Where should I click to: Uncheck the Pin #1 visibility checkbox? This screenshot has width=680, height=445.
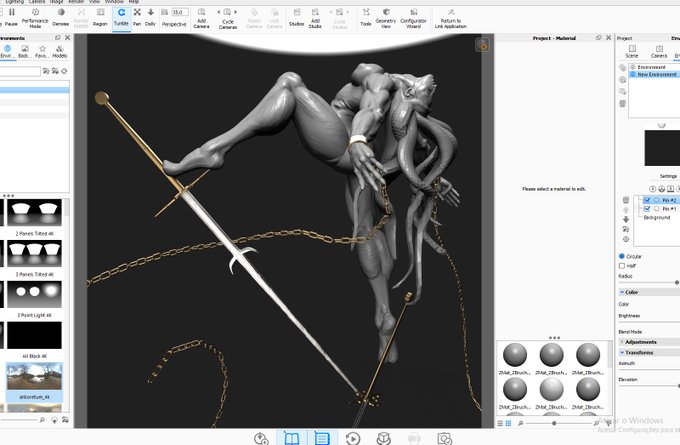[x=647, y=209]
